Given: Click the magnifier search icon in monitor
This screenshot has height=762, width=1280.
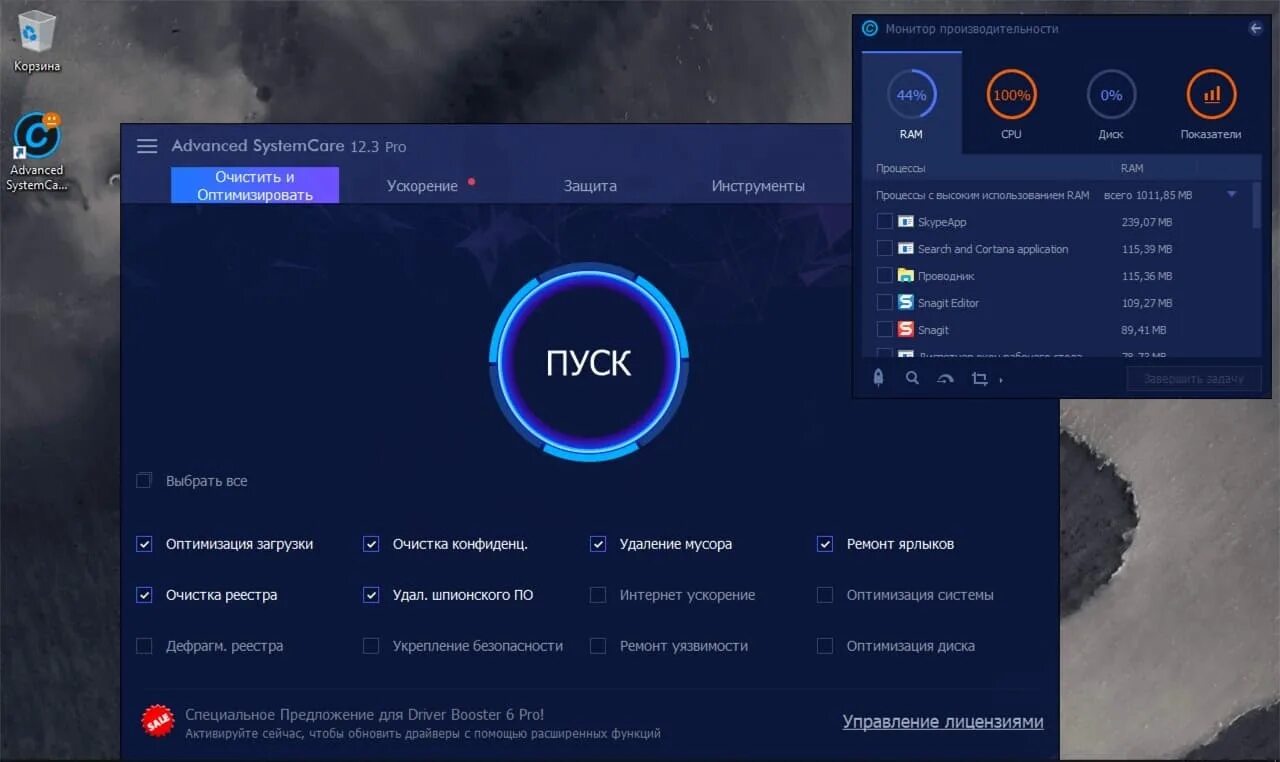Looking at the screenshot, I should [912, 378].
